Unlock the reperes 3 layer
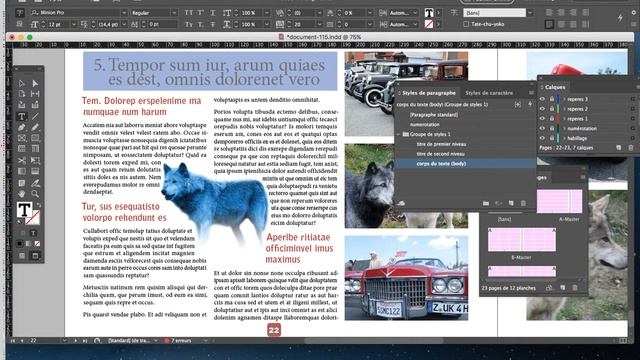 tap(551, 99)
